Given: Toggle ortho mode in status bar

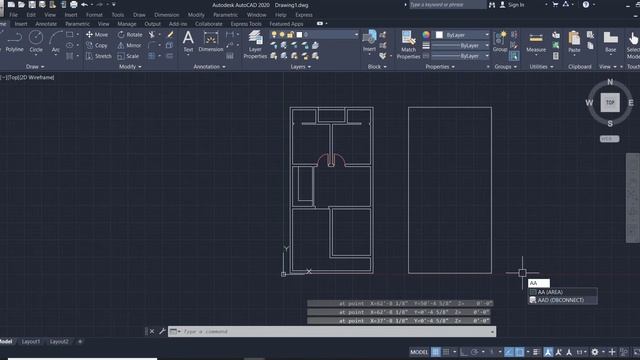Looking at the screenshot, I should coord(463,352).
